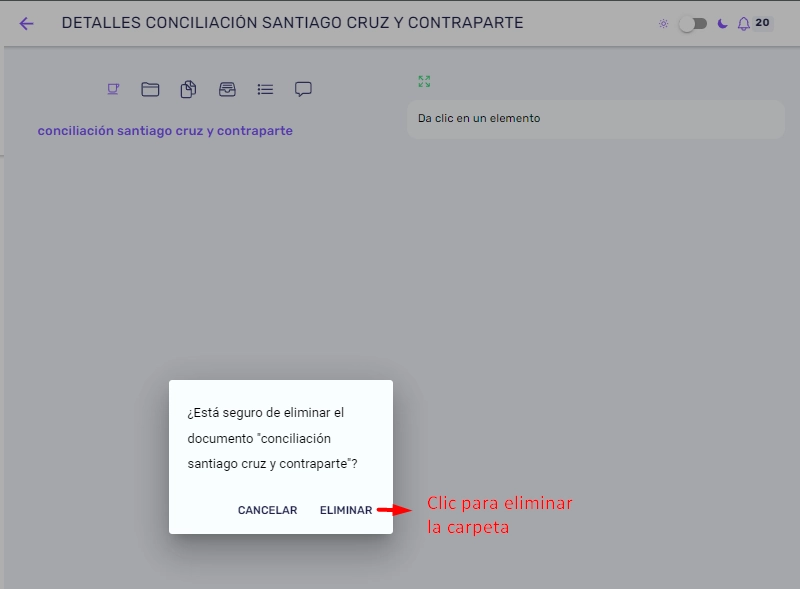800x589 pixels.
Task: Select the copy documents icon
Action: tap(188, 89)
